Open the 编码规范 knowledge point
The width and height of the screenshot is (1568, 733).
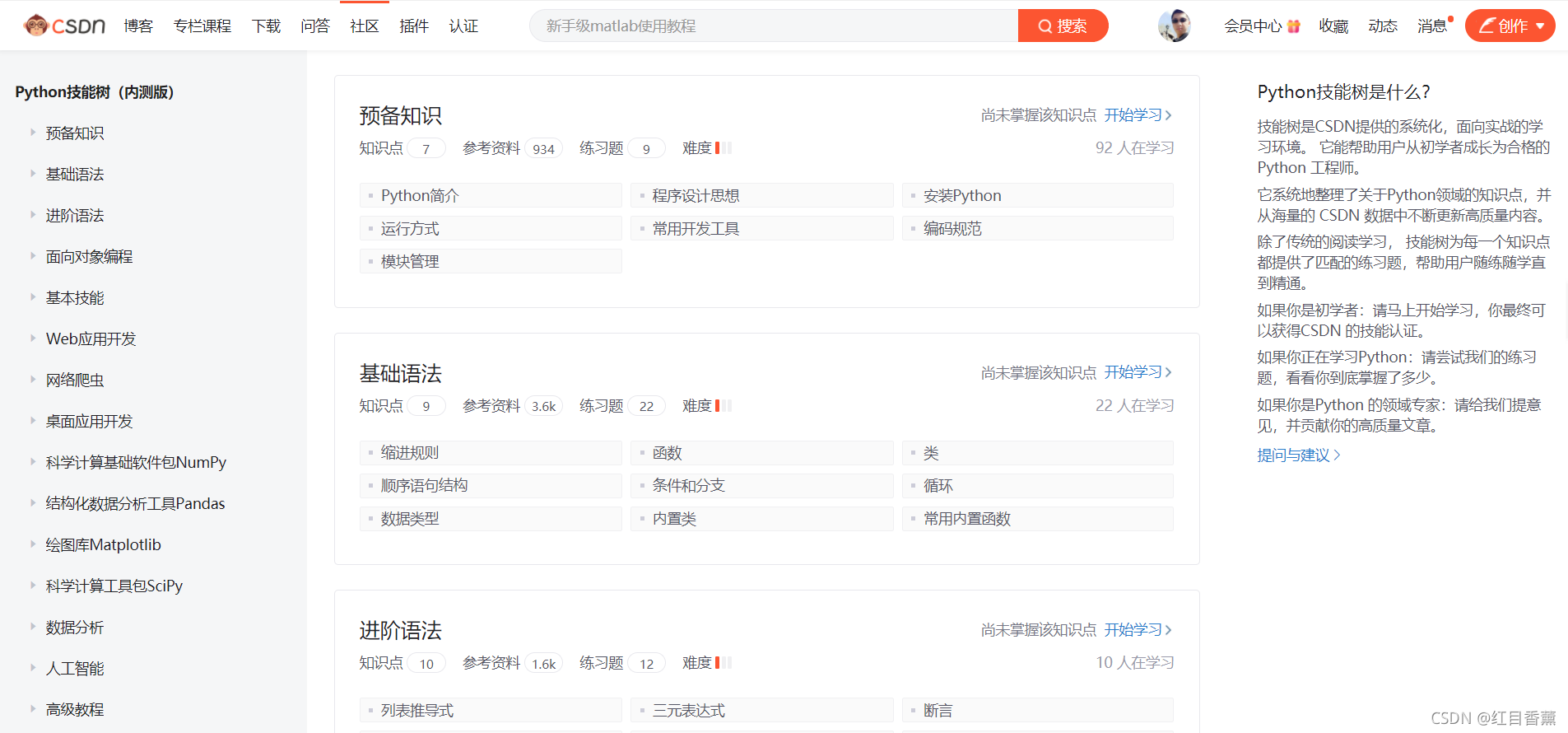pyautogui.click(x=1038, y=228)
